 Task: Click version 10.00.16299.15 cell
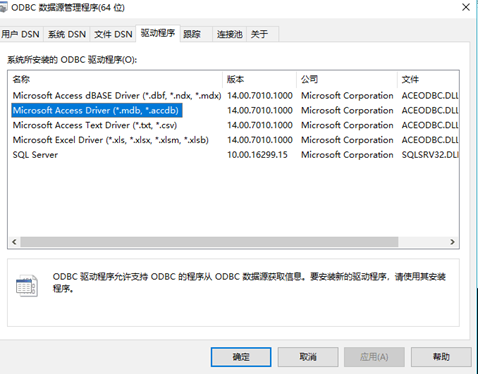click(x=257, y=155)
